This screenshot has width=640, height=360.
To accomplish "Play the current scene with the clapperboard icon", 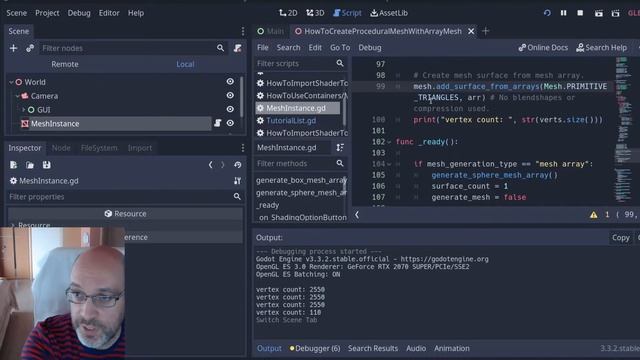I will click(598, 13).
